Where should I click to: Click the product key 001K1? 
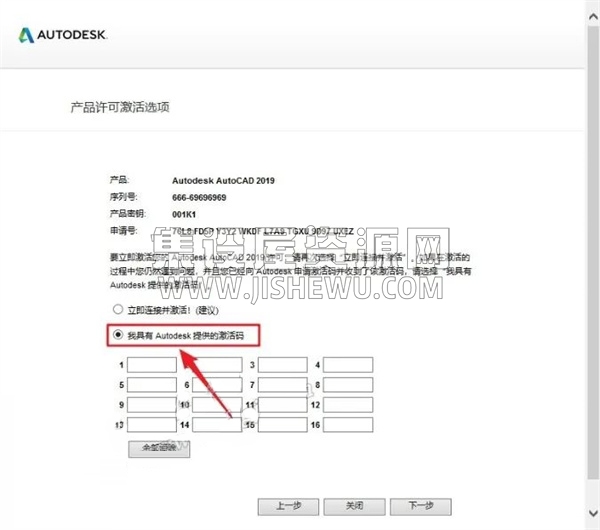tap(184, 214)
